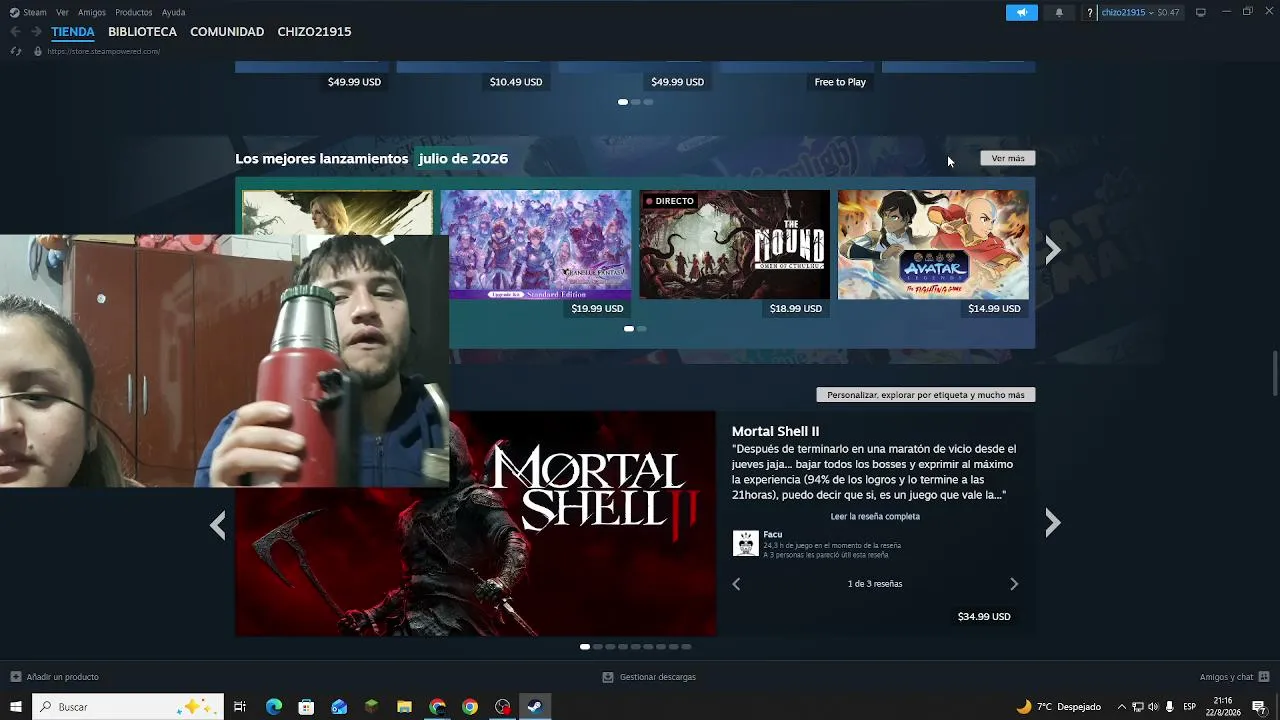Go to previous featured recommendation with left arrow
Screen dimensions: 1280x720
point(218,524)
